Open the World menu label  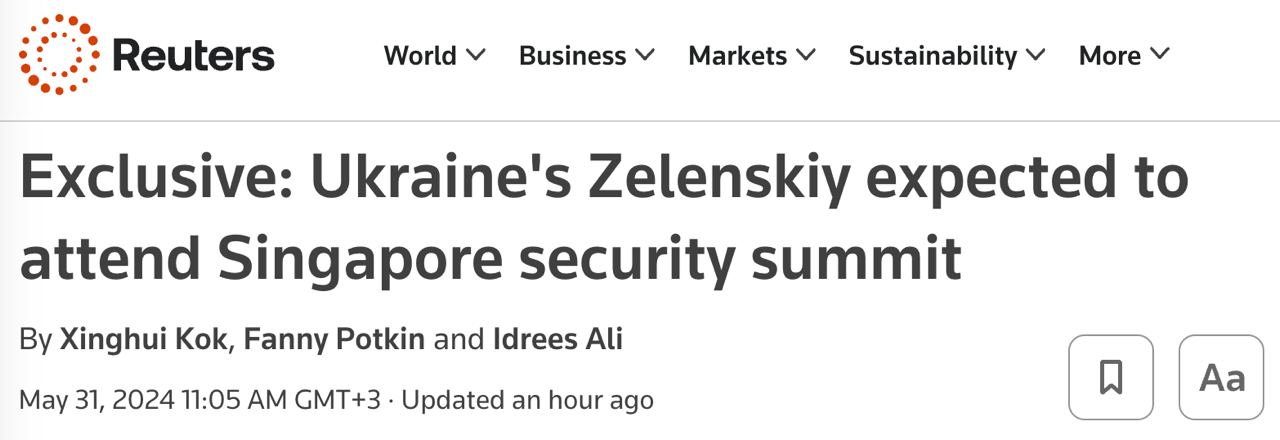[420, 56]
